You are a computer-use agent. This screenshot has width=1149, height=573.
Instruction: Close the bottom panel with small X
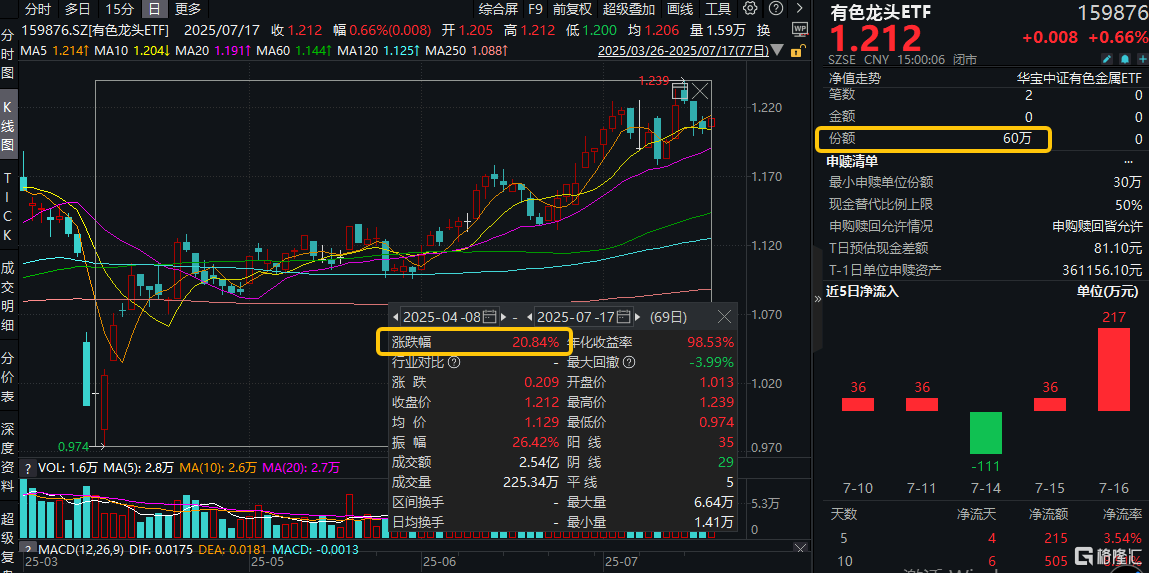pyautogui.click(x=801, y=548)
